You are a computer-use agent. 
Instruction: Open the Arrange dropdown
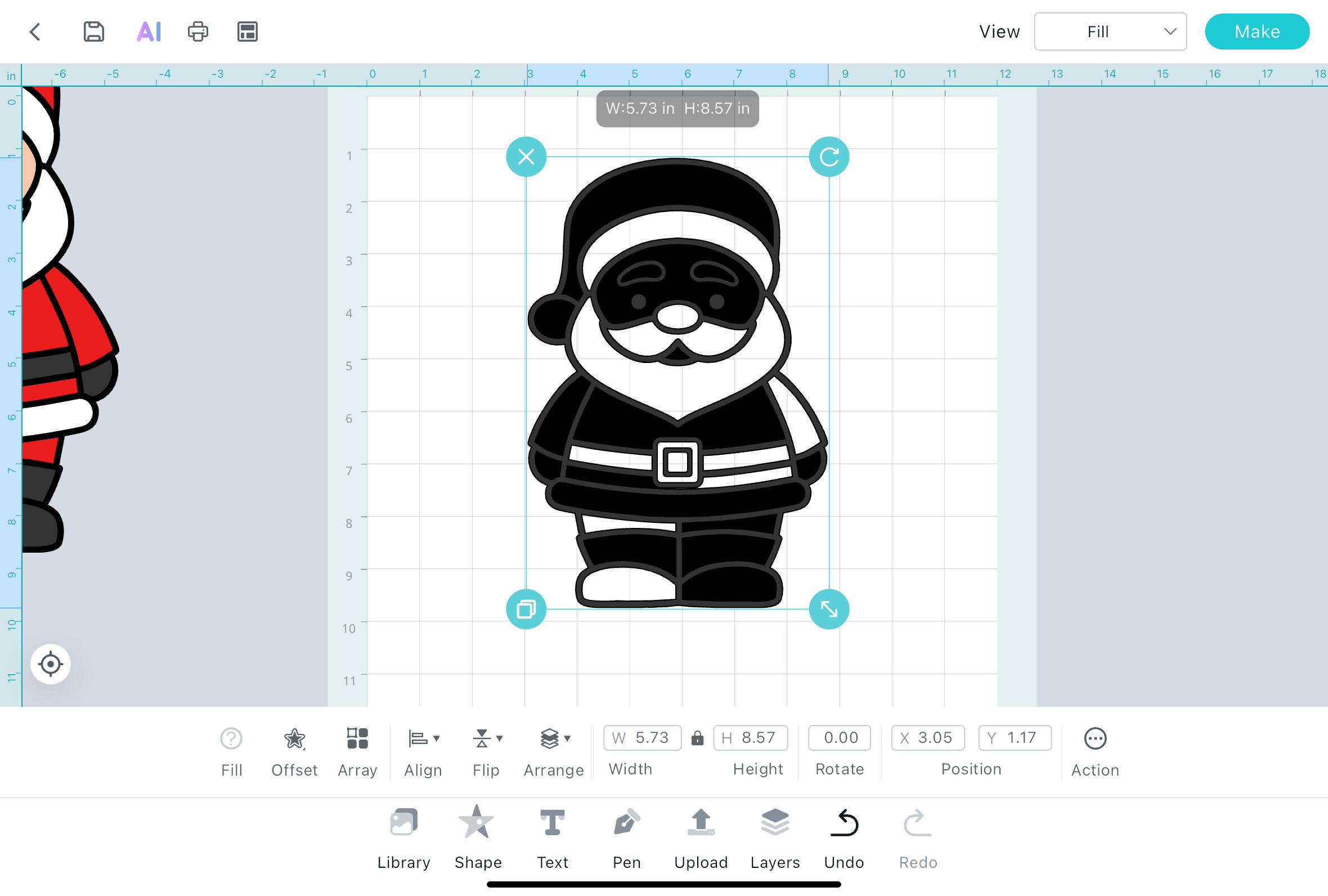point(554,751)
